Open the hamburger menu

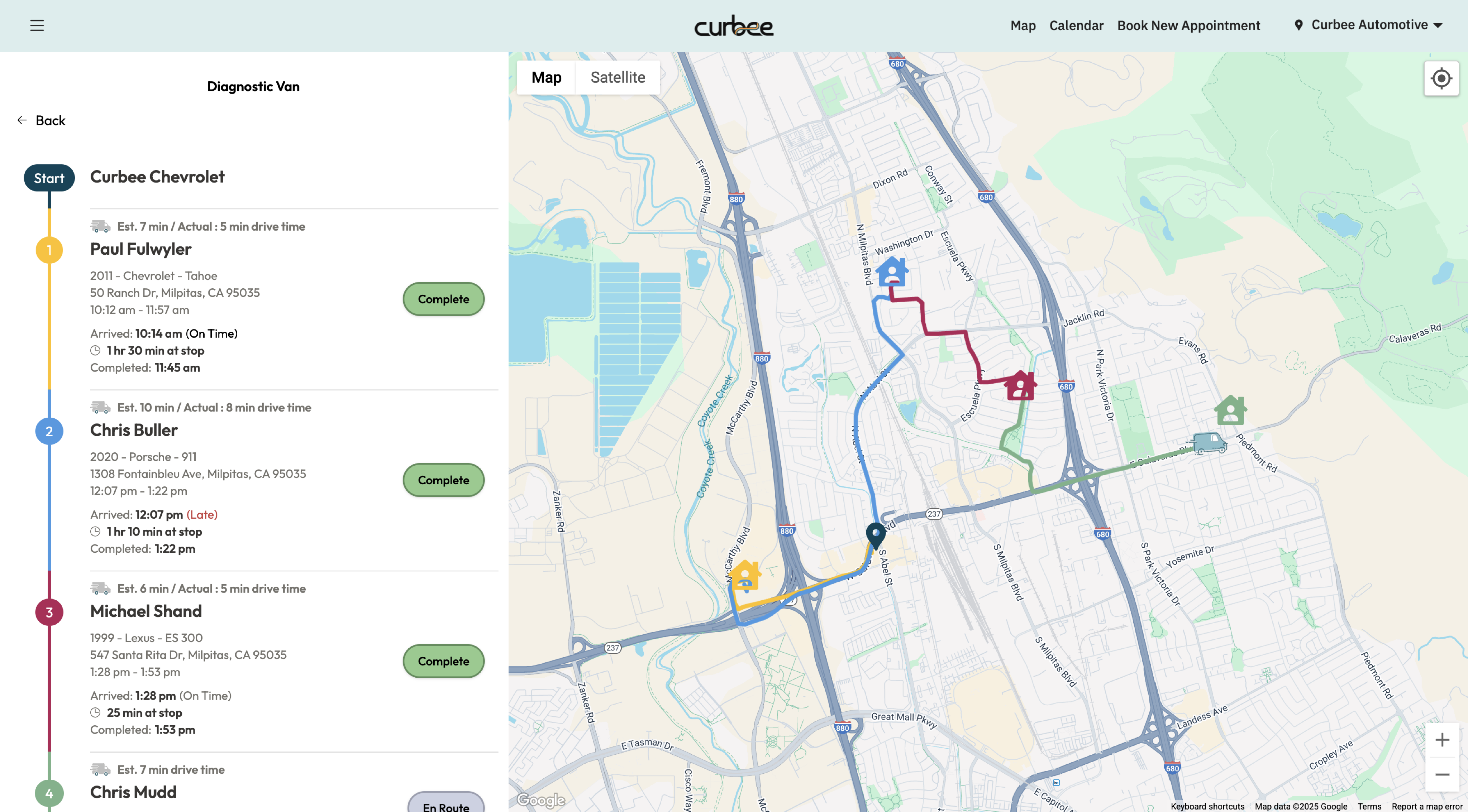(37, 26)
